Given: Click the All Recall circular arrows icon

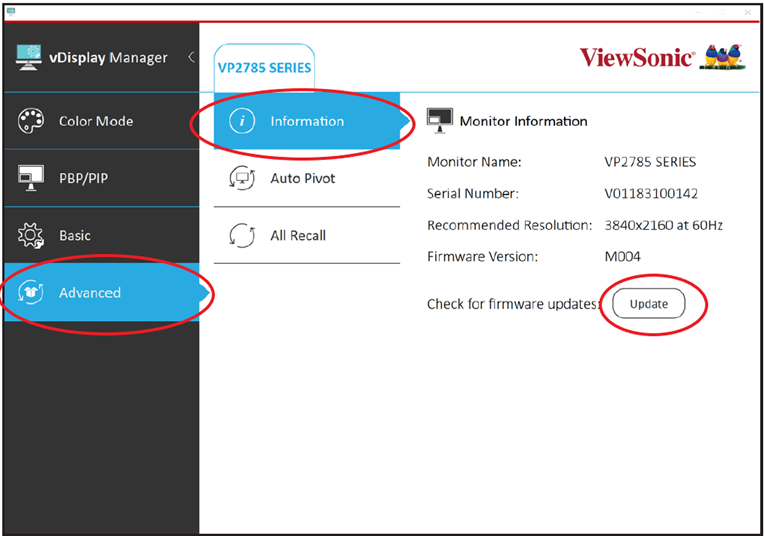Looking at the screenshot, I should [242, 235].
